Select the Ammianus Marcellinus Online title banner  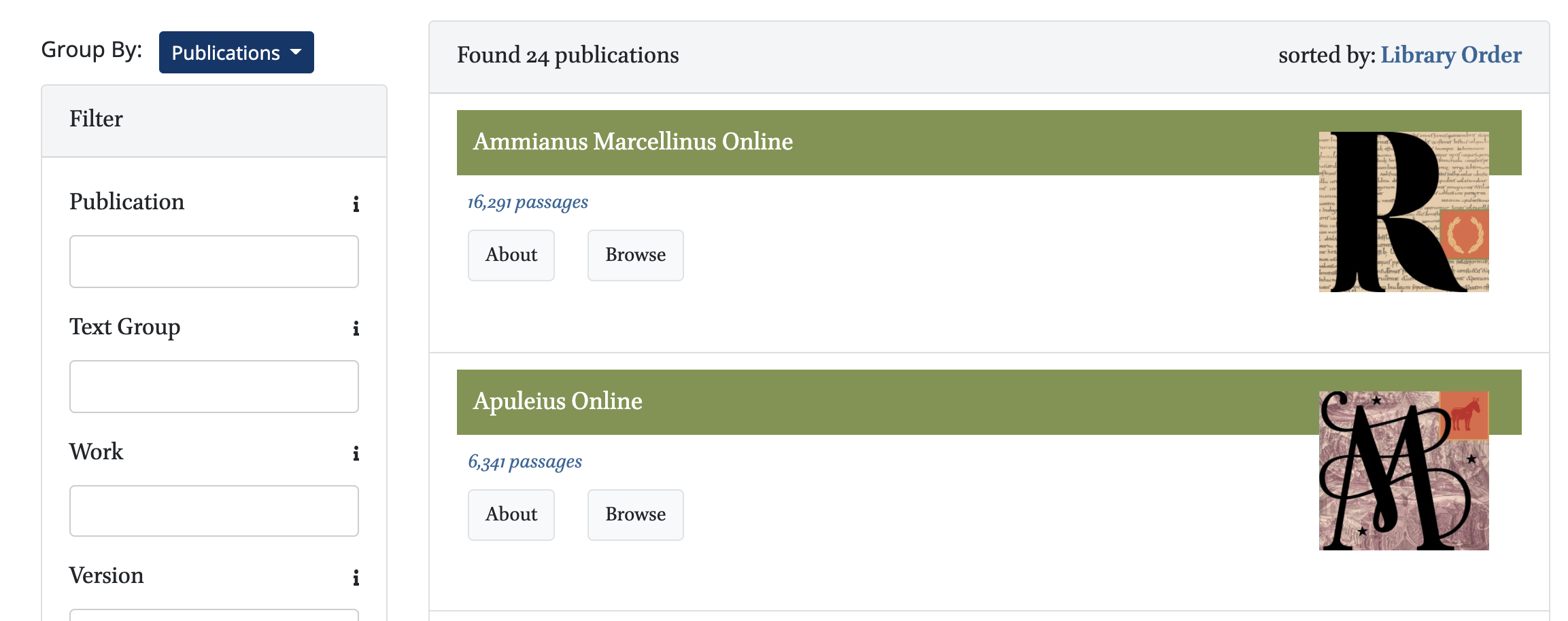coord(632,141)
